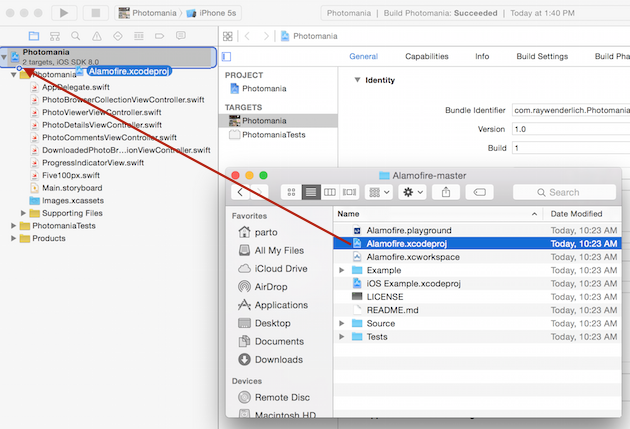
Task: Open the Finder Action gear dropdown
Action: [413, 192]
